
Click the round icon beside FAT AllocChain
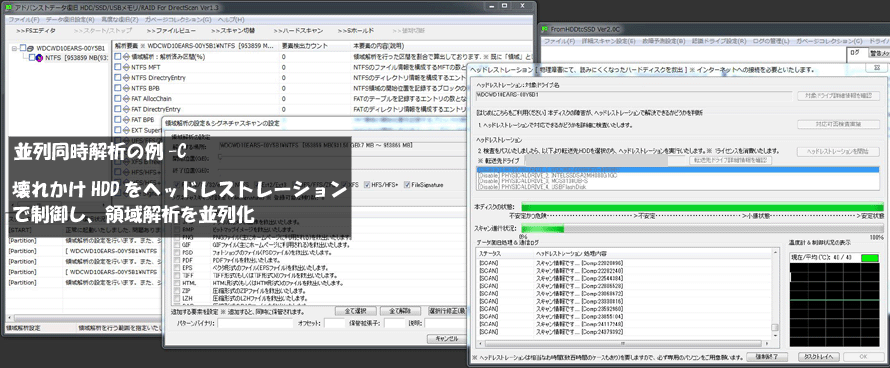tap(126, 99)
